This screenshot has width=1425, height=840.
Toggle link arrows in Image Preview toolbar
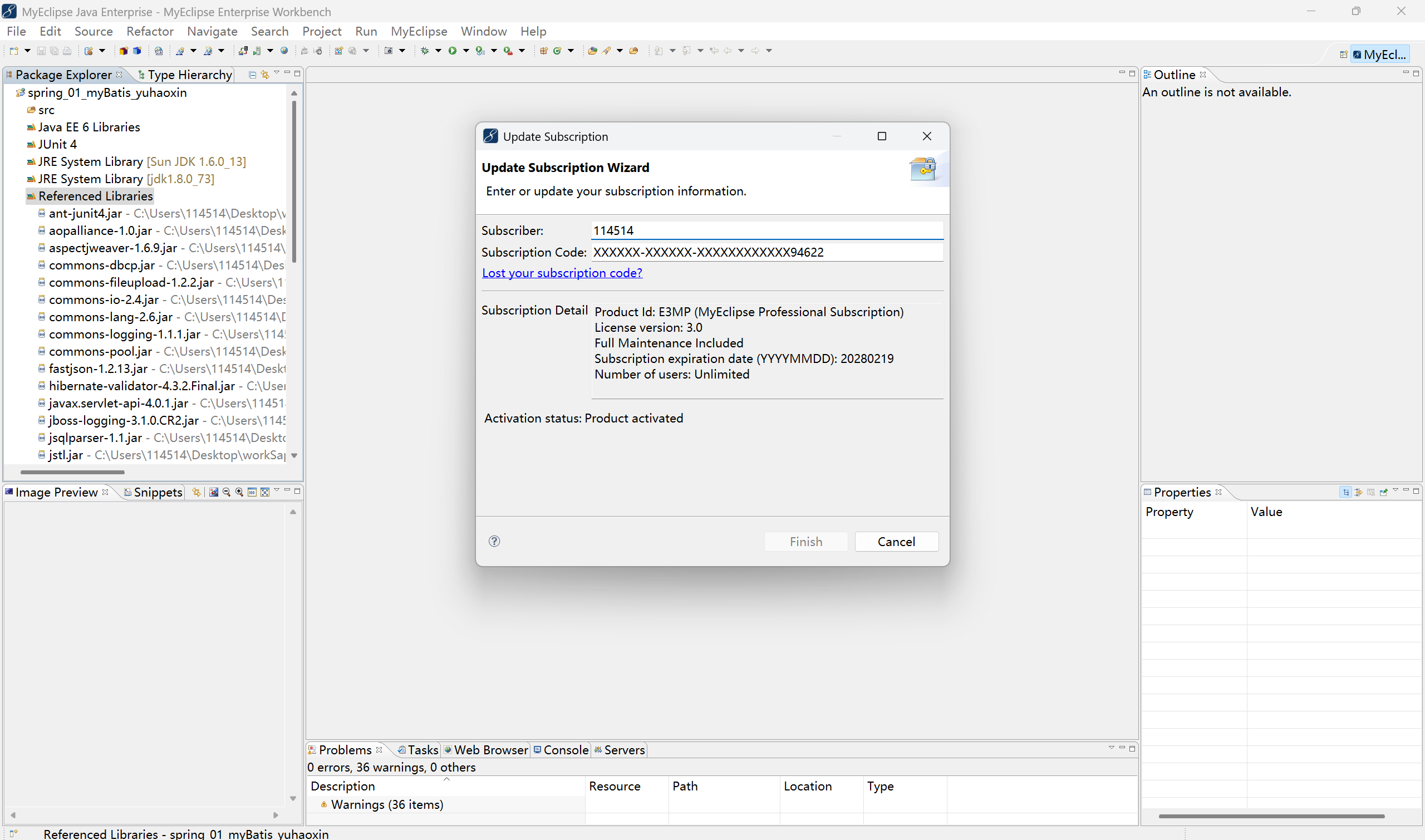(196, 492)
